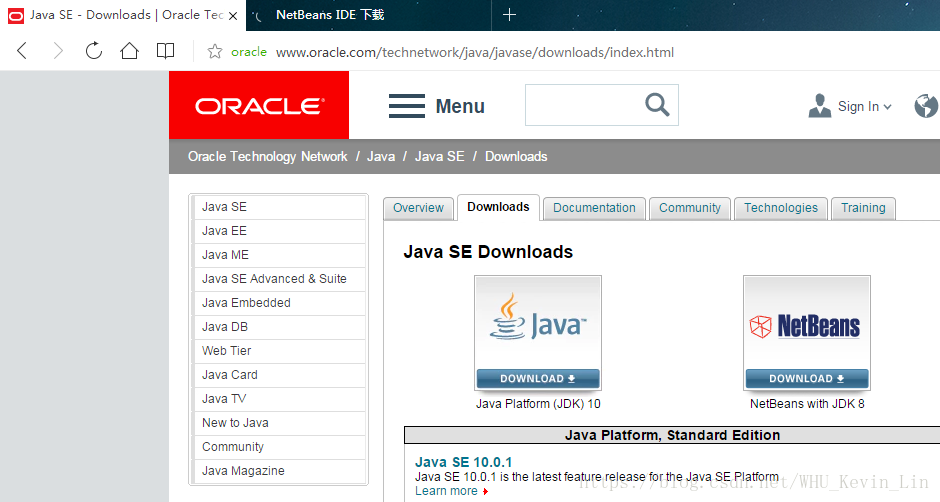Open Java Magazine in the sidebar
The height and width of the screenshot is (502, 940).
coord(279,471)
